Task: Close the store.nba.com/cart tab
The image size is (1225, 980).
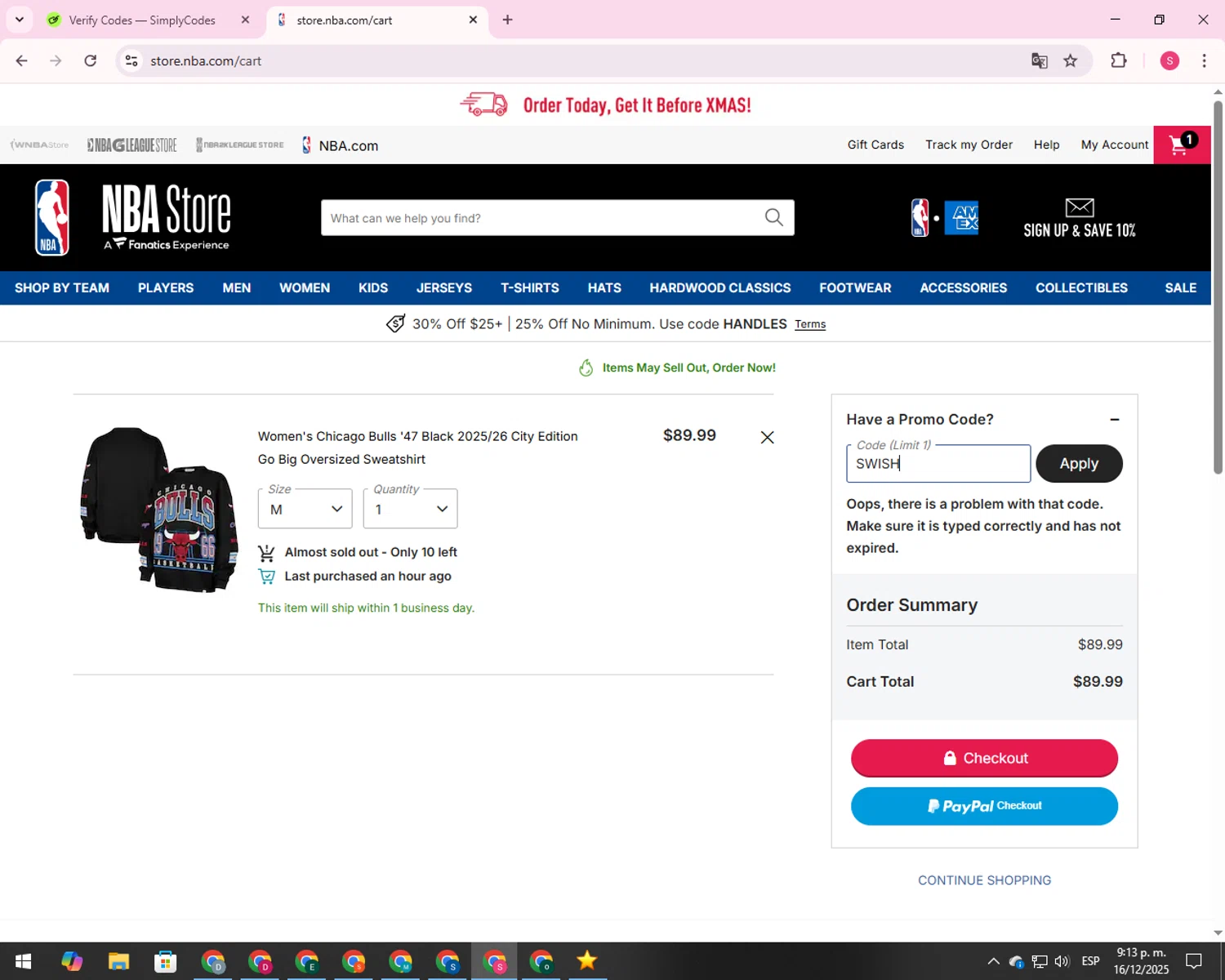Action: tap(473, 20)
